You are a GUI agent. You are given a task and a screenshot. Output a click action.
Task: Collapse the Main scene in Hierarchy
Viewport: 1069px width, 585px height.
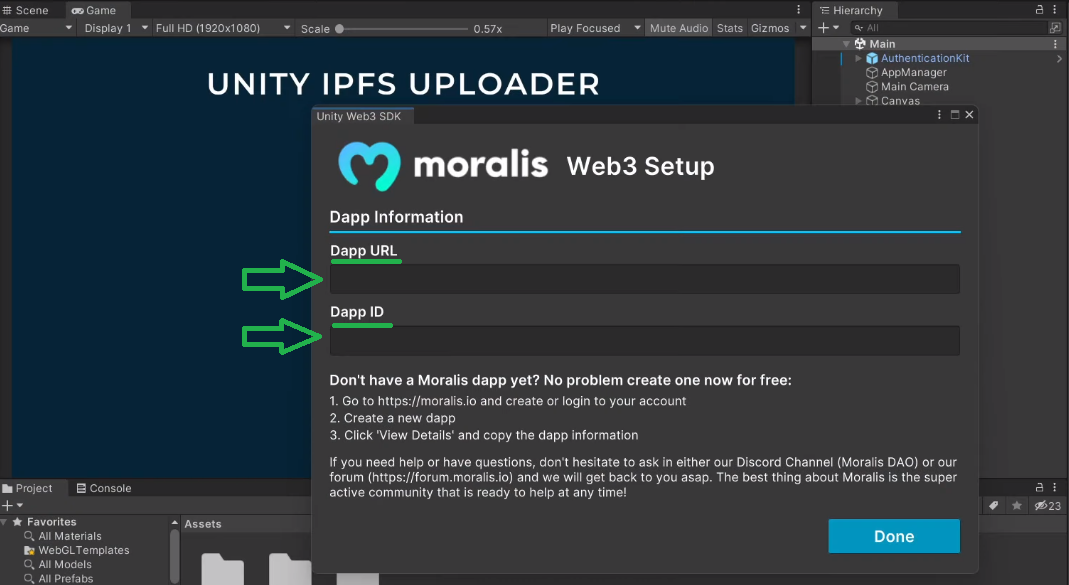(x=845, y=44)
